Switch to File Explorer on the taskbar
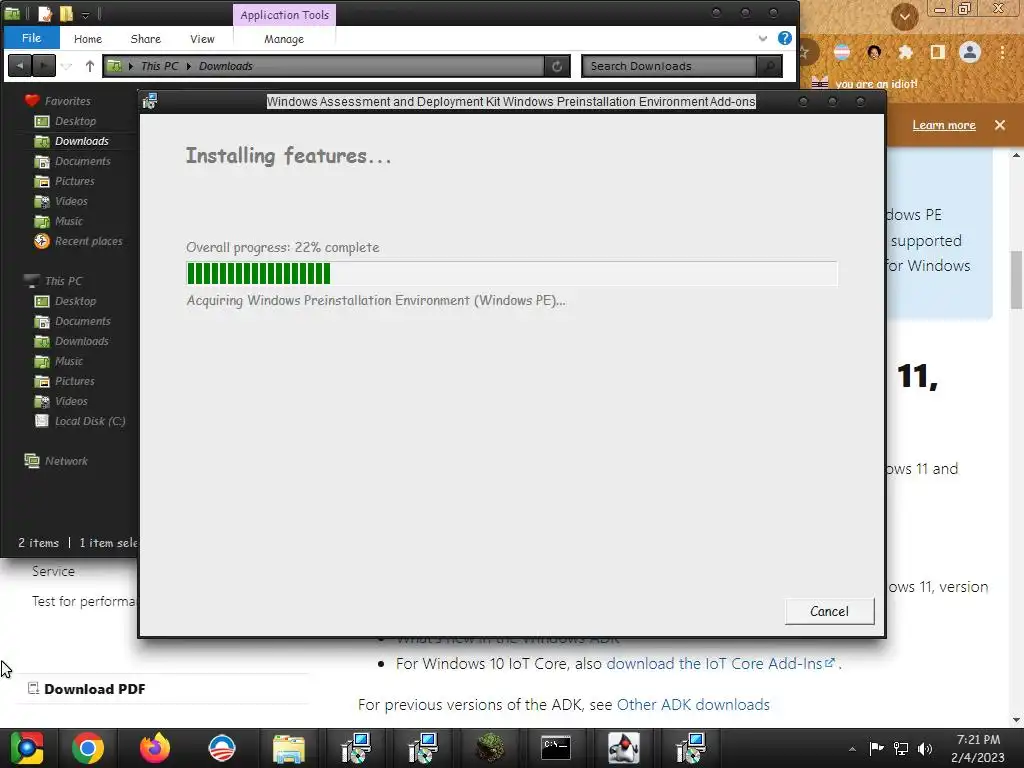Screen dimensions: 1024x768 pyautogui.click(x=289, y=748)
